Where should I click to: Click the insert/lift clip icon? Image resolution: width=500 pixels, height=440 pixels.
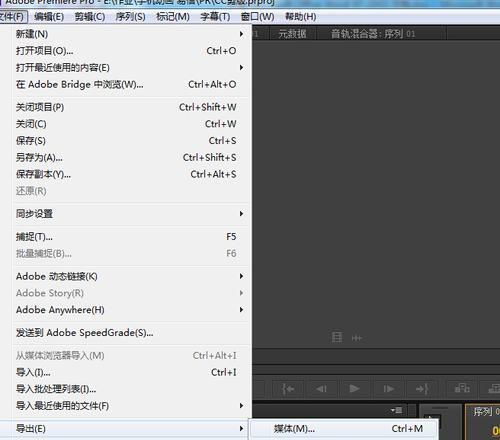click(462, 388)
